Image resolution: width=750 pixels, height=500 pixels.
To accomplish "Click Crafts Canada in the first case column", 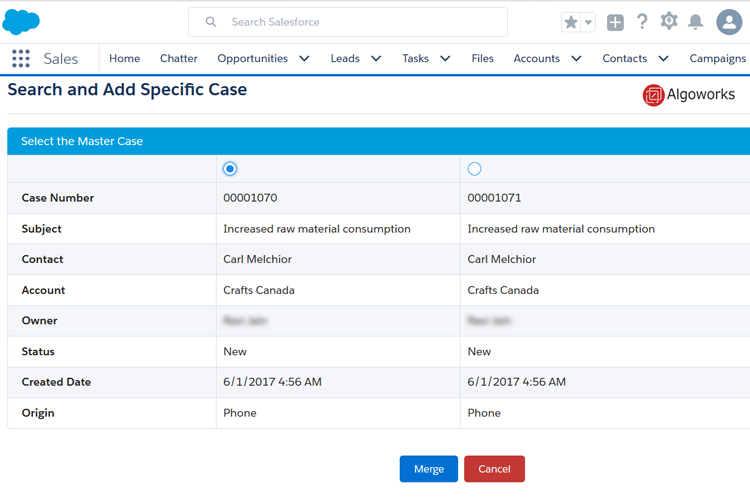I will coord(259,290).
